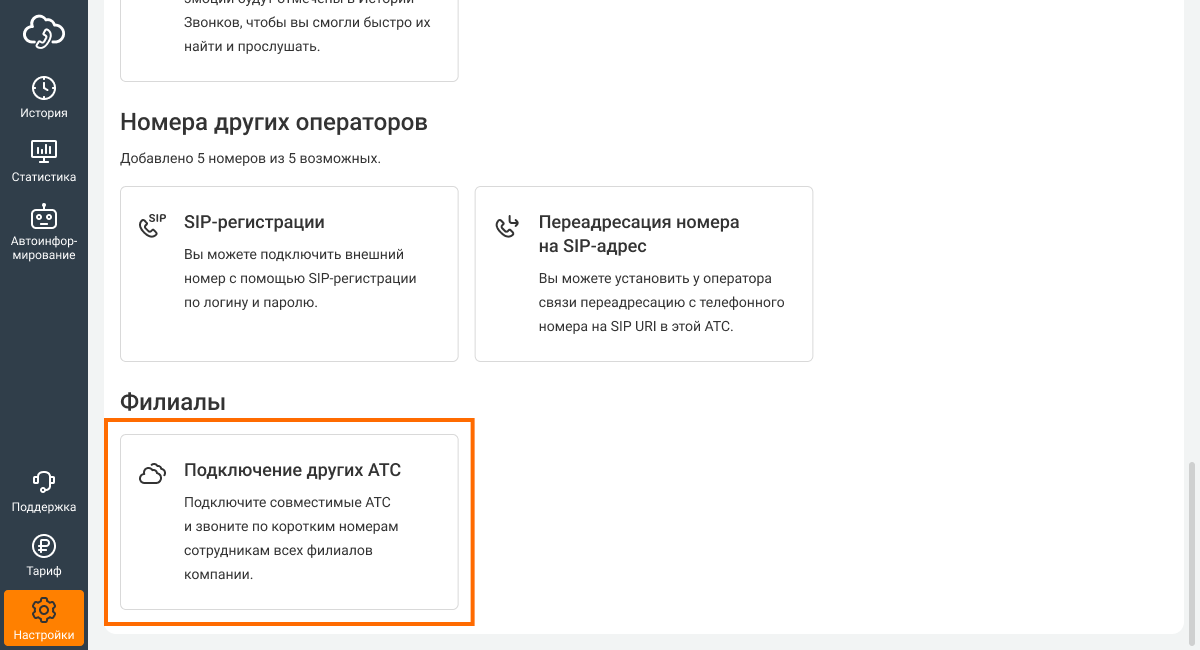
Task: Select the Статистика menu label
Action: click(44, 177)
